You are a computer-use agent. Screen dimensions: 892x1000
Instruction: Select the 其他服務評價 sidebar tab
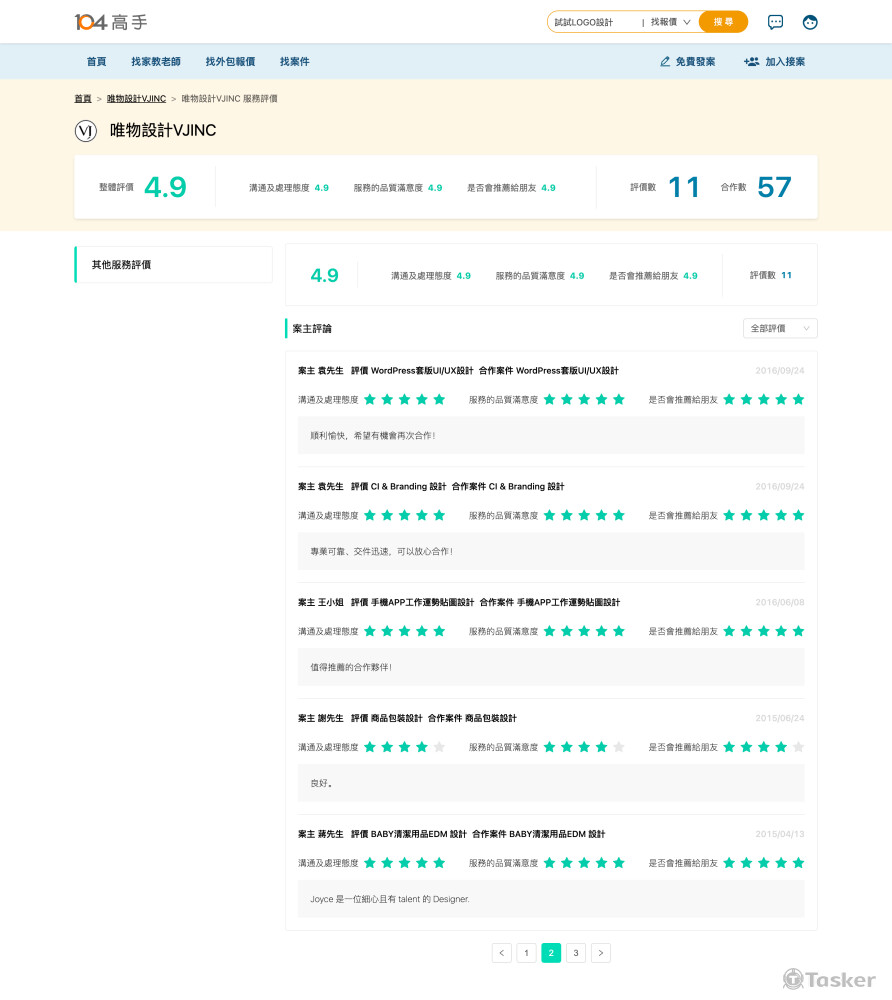(x=174, y=265)
